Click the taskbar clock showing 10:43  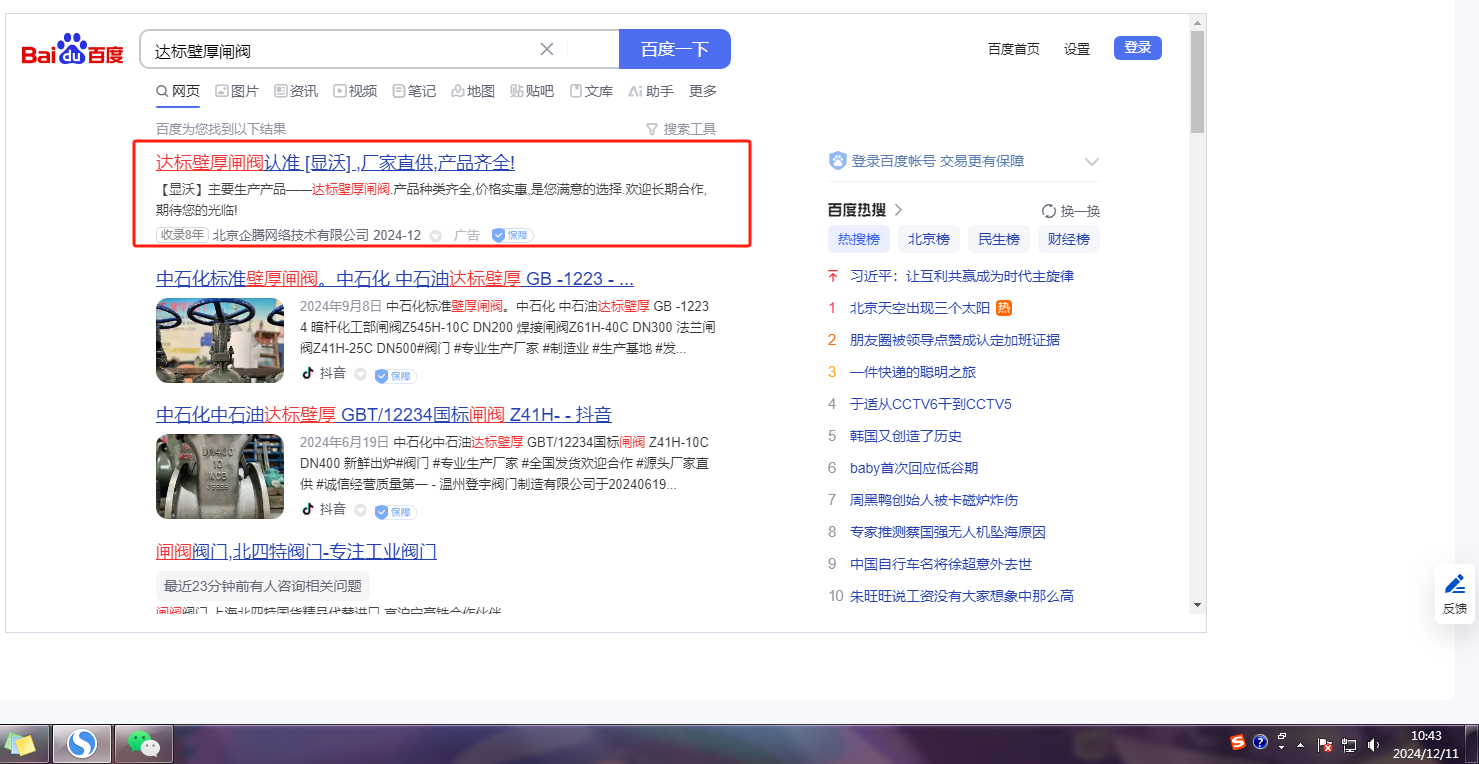1426,744
